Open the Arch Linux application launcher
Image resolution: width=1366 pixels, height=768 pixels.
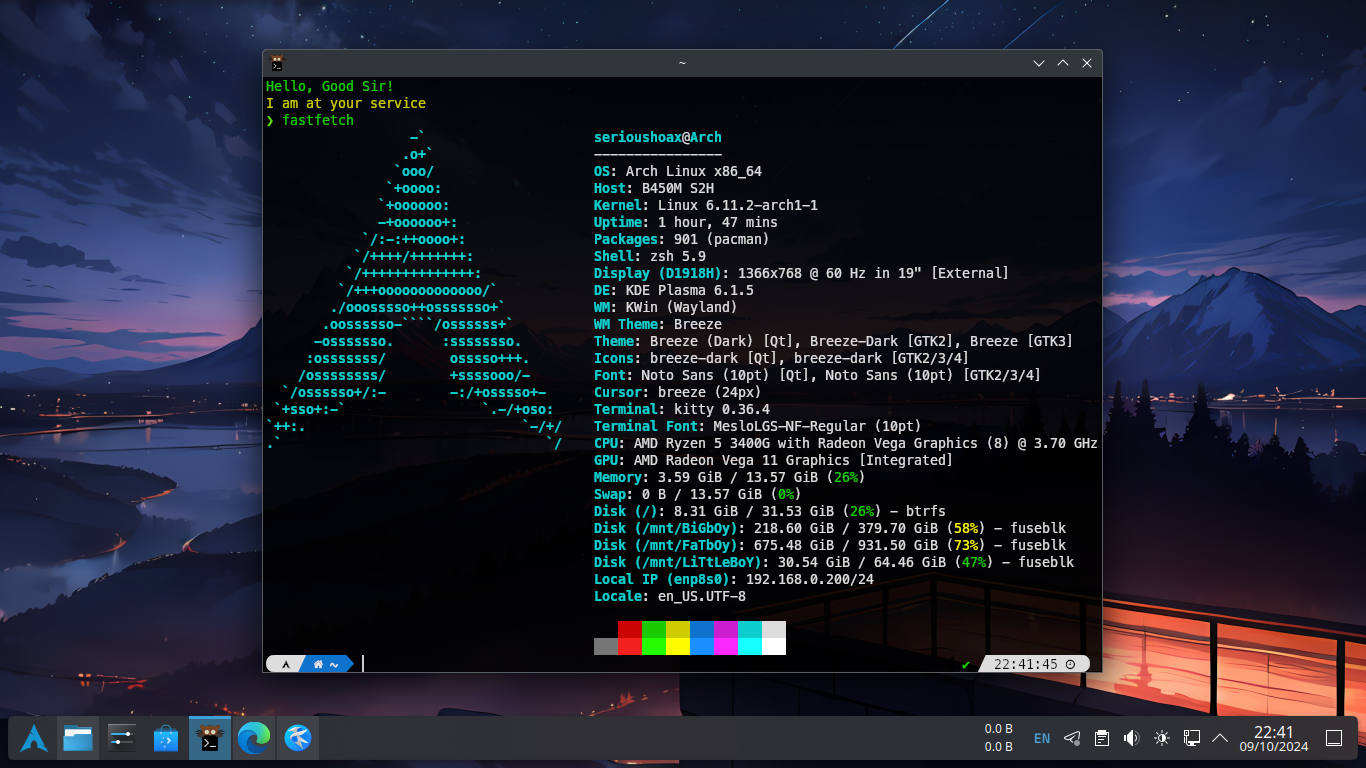[34, 739]
